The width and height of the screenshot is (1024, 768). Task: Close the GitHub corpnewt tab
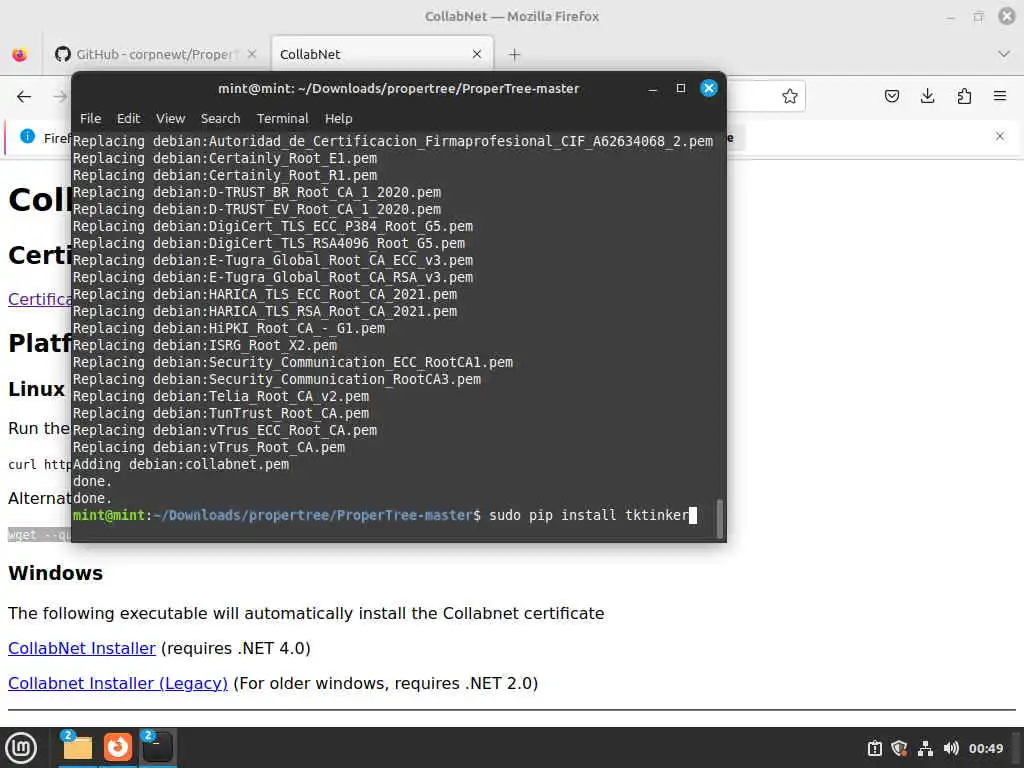coord(252,54)
